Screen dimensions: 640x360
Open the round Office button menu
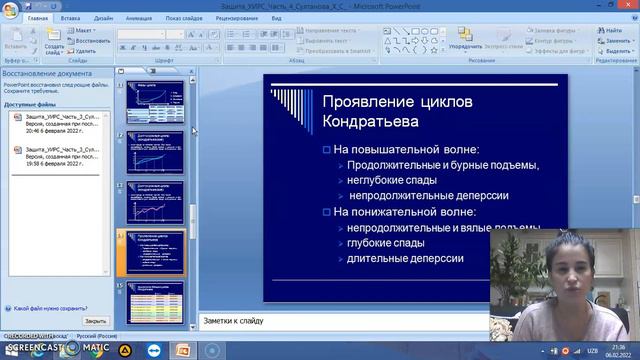point(10,10)
